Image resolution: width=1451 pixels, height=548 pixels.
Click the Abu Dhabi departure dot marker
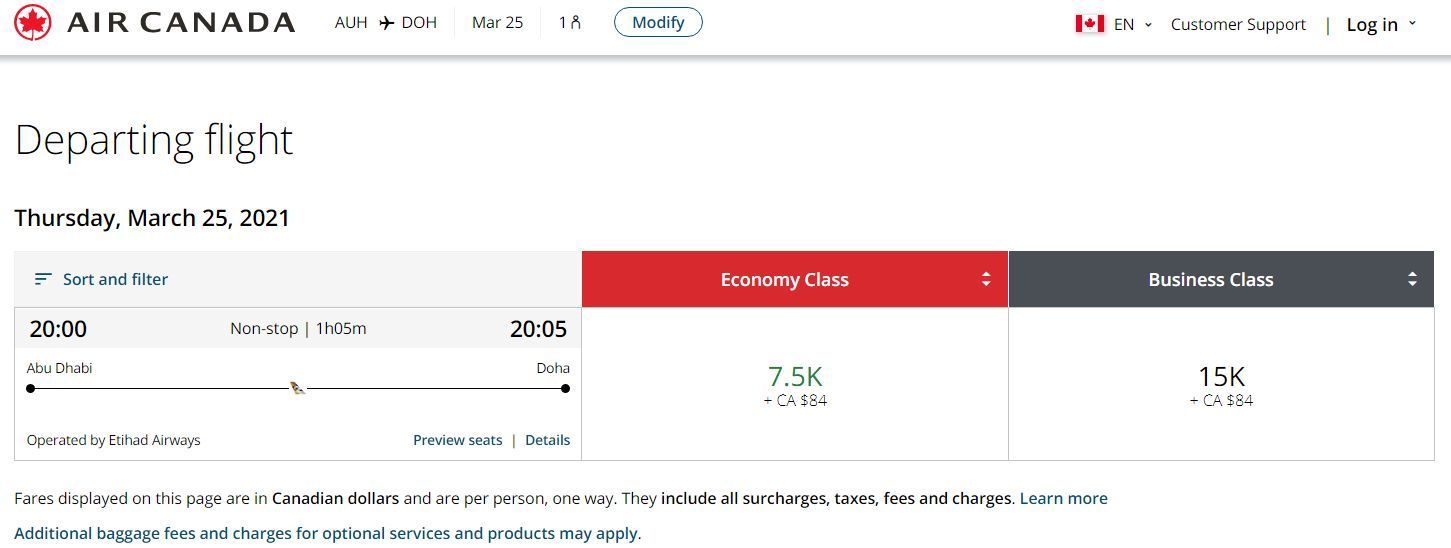point(31,388)
